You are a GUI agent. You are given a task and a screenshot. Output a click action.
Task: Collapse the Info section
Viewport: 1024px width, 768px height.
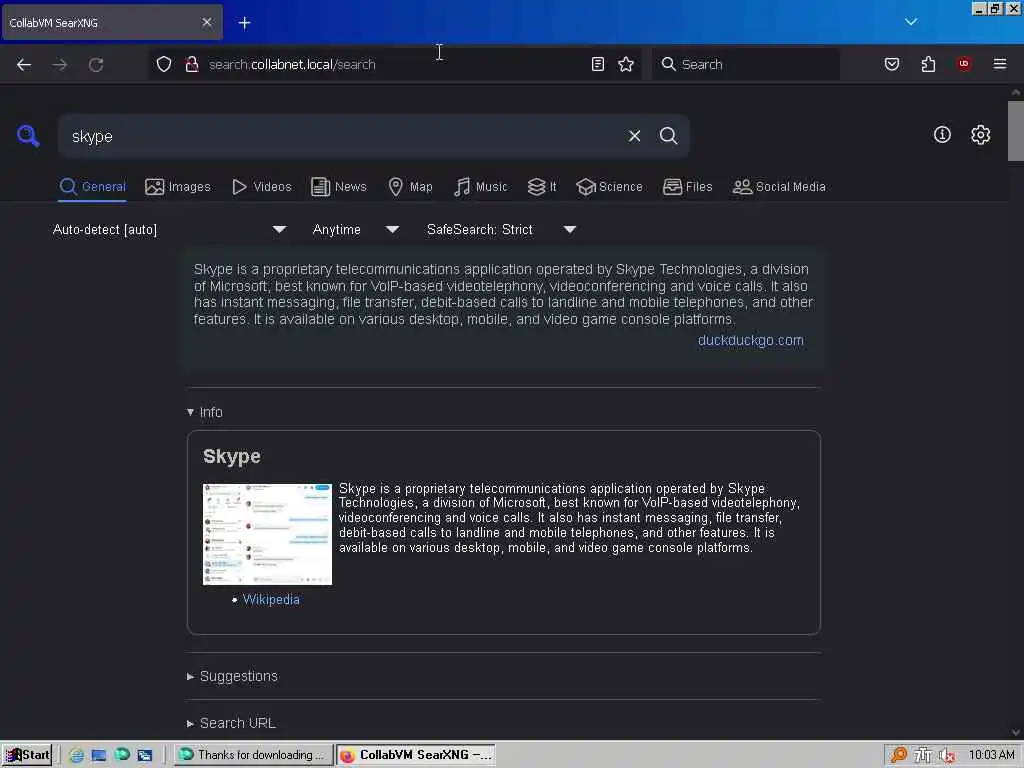coord(205,412)
